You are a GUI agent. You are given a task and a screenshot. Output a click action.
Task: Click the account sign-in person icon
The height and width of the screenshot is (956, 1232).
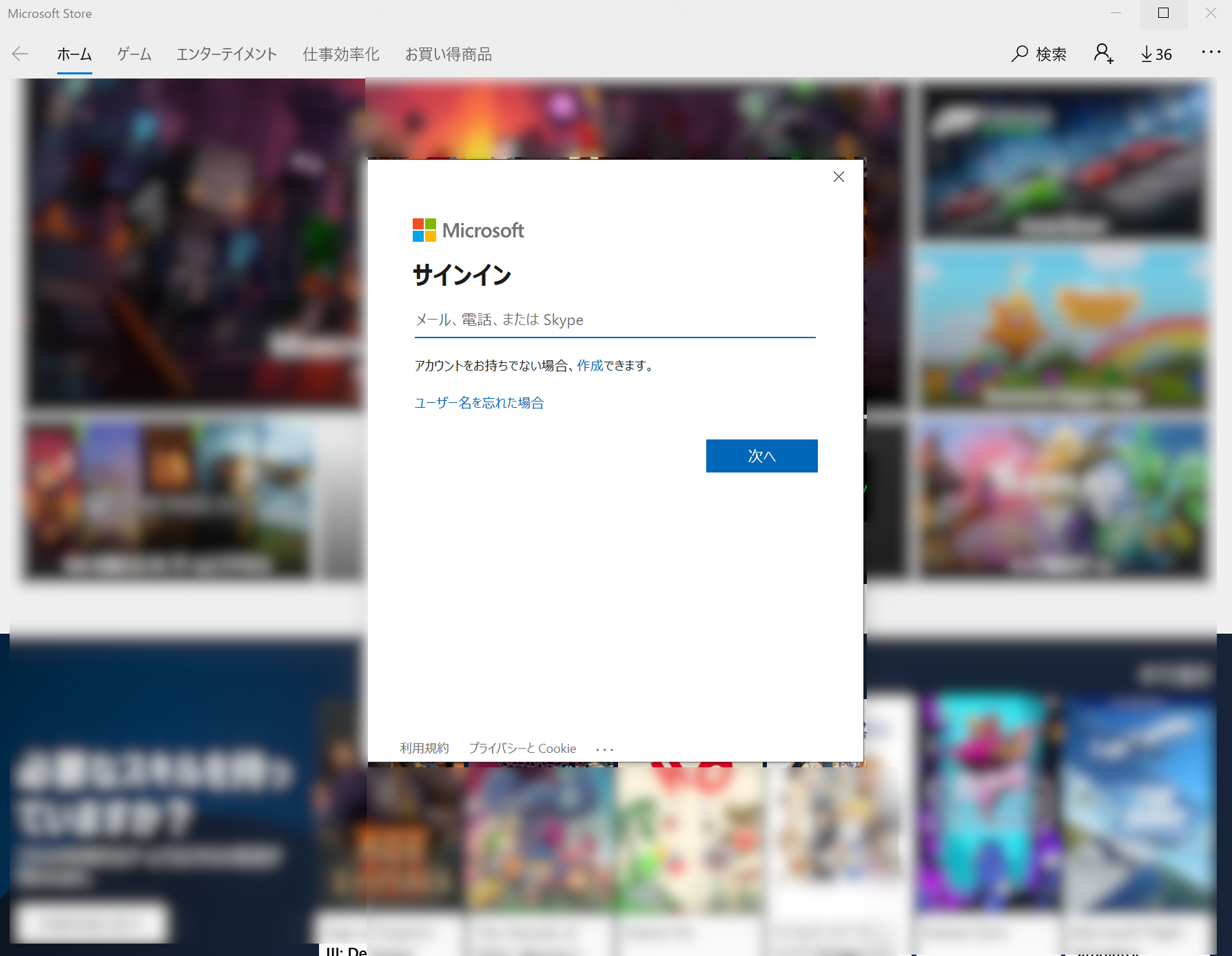tap(1103, 54)
